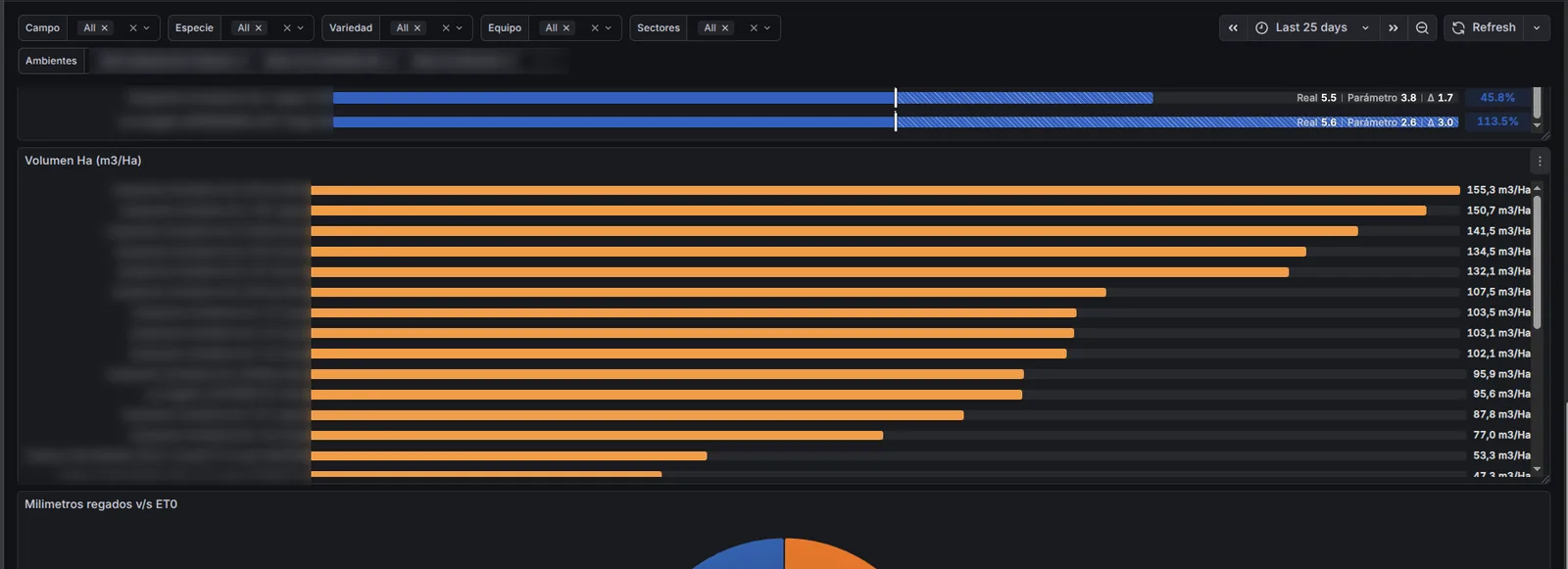Clear the Sectores filter selection
Image resolution: width=1568 pixels, height=569 pixels.
[x=754, y=28]
